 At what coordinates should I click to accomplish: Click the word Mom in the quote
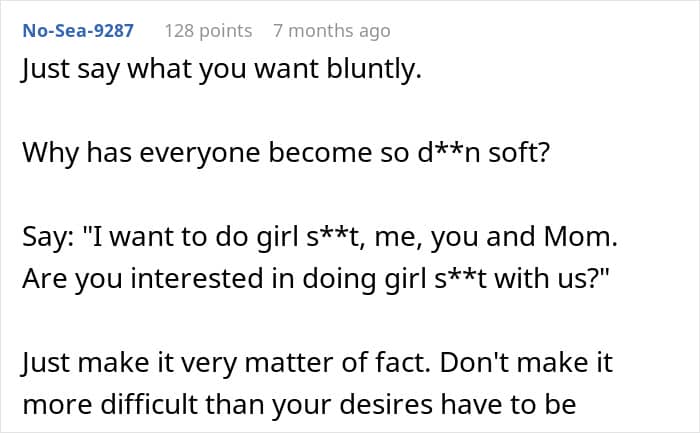[x=577, y=237]
